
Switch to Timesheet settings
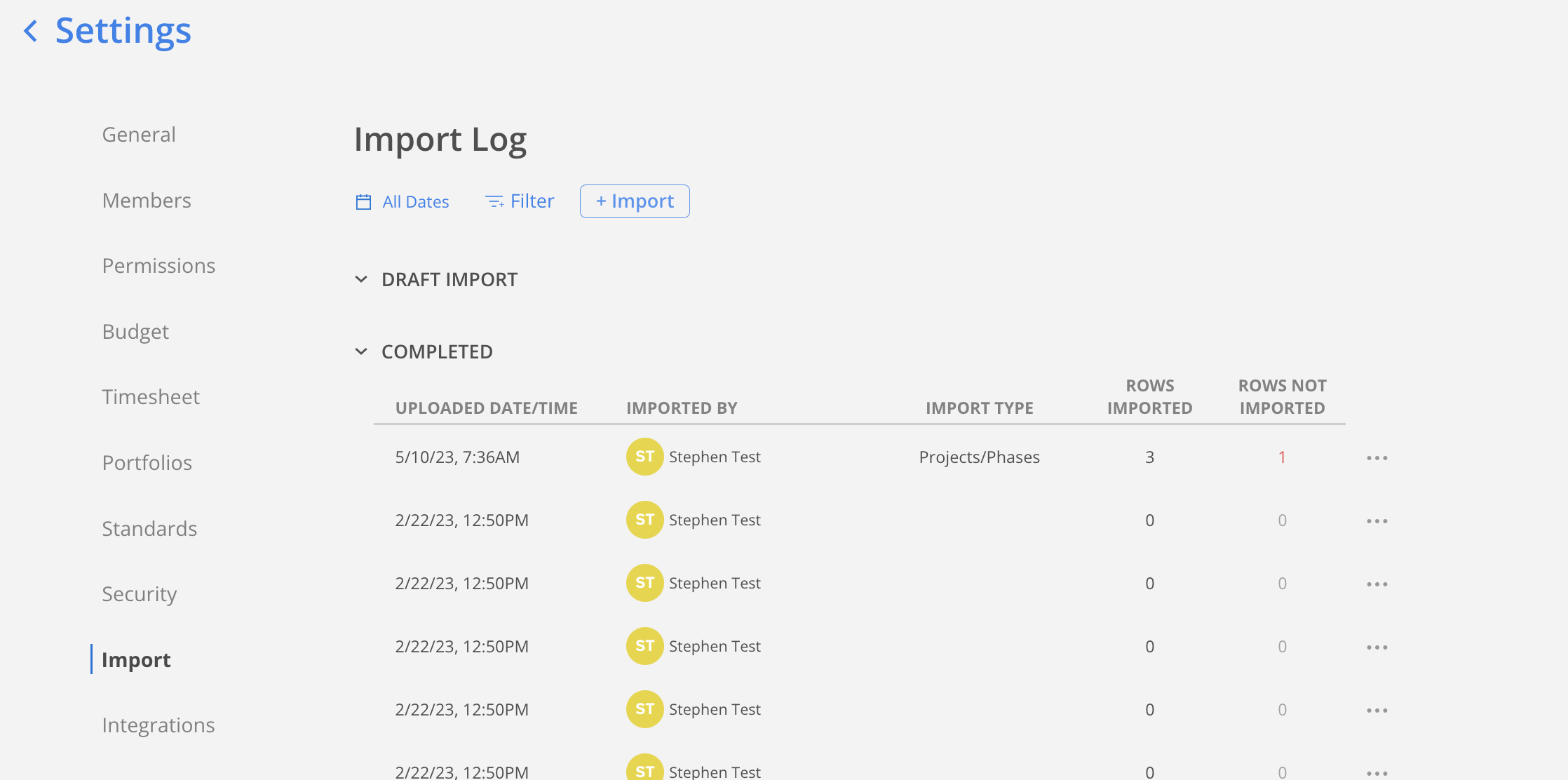pos(151,397)
